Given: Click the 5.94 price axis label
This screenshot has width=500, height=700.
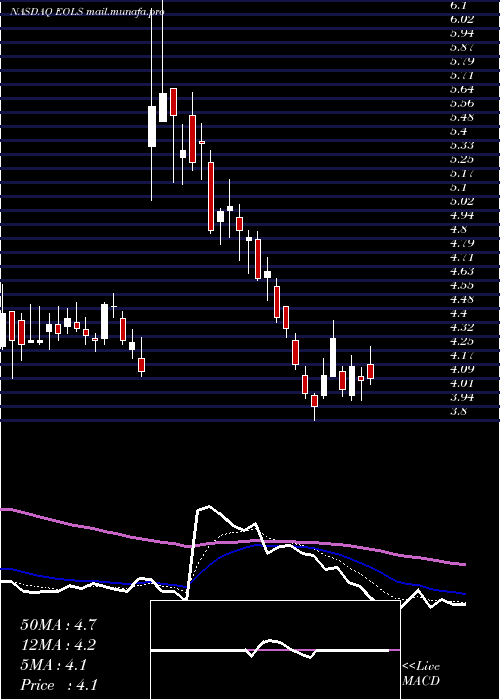Looking at the screenshot, I should (462, 33).
